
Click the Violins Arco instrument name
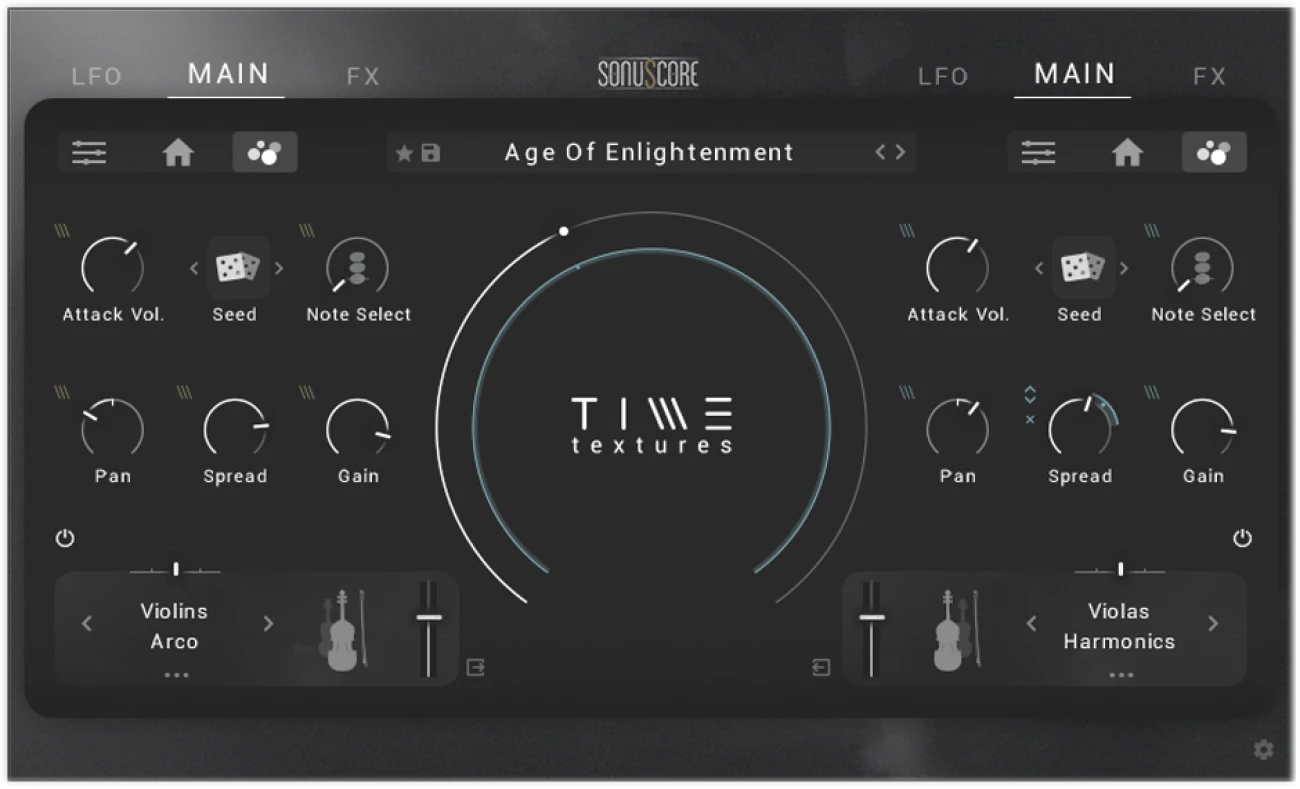175,626
